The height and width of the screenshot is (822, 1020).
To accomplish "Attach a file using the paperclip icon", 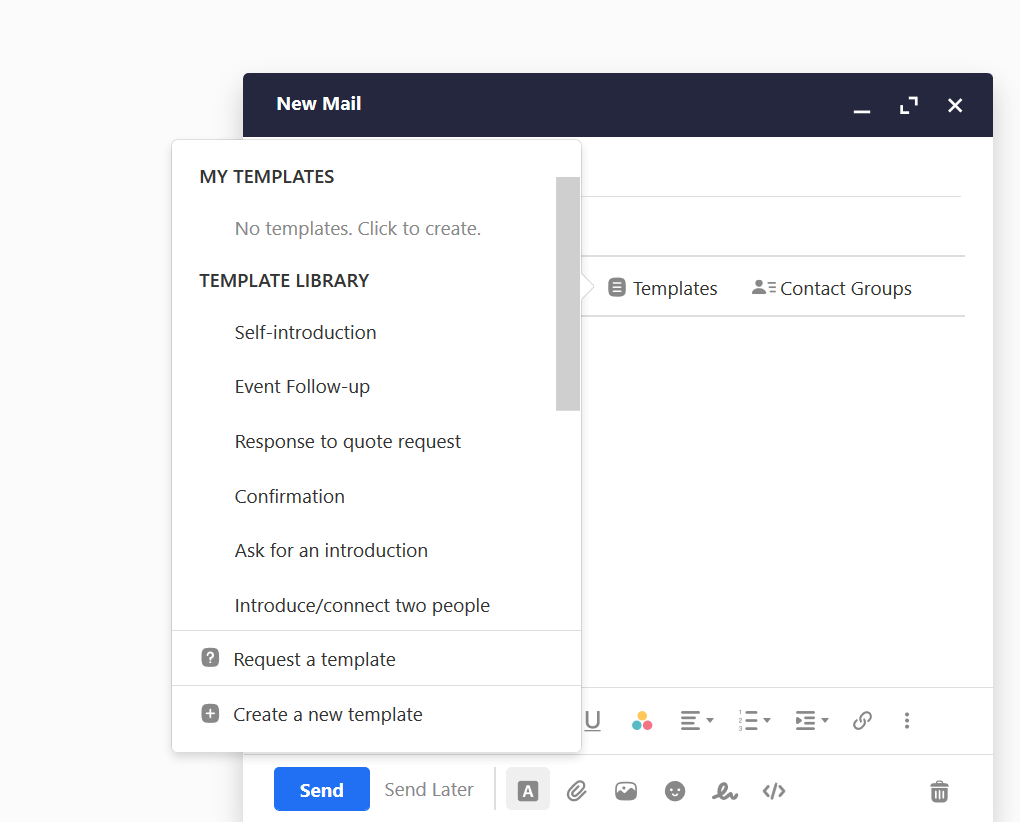I will tap(577, 791).
